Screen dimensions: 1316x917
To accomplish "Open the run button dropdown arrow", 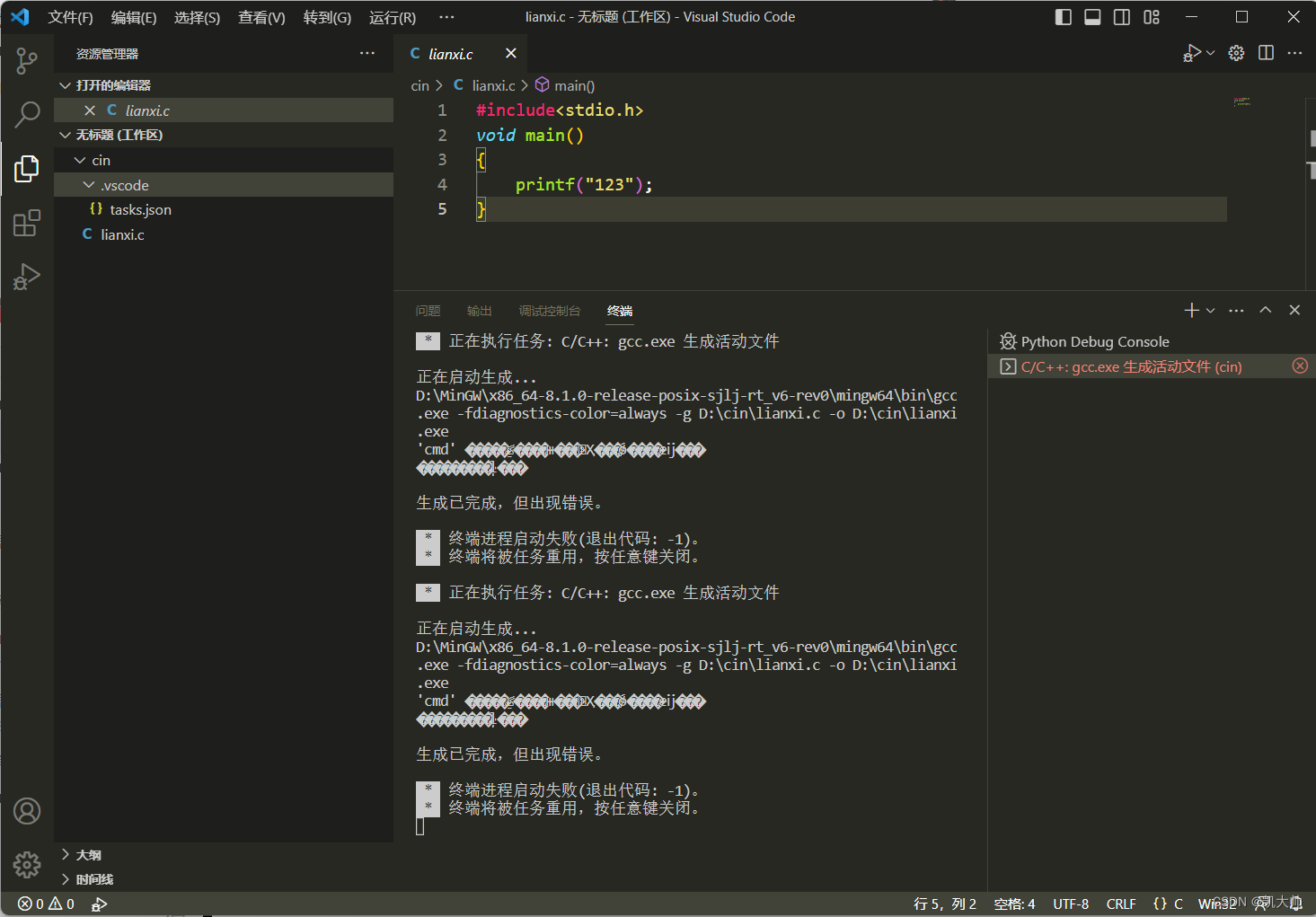I will (x=1211, y=53).
